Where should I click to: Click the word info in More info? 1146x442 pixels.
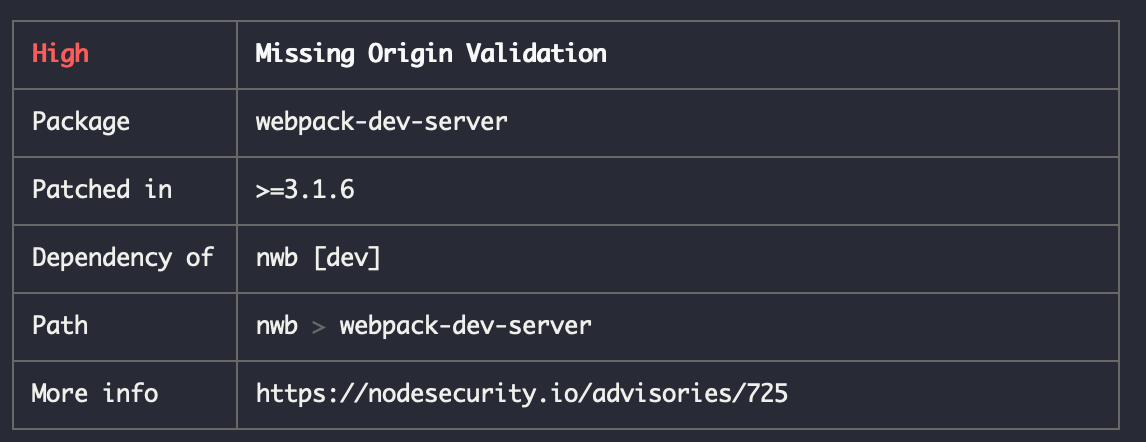pos(131,393)
